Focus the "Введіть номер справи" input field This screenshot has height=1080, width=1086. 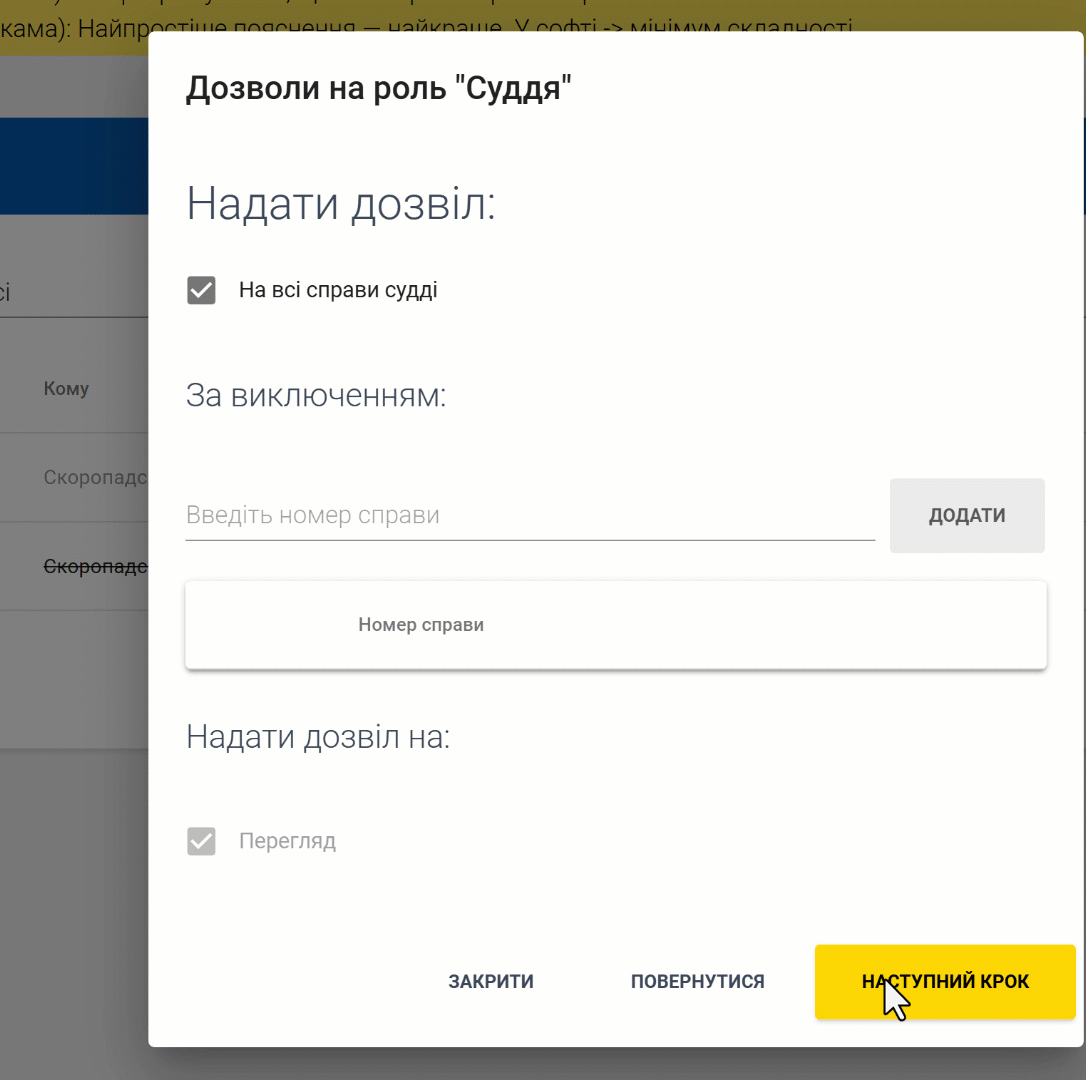click(530, 516)
